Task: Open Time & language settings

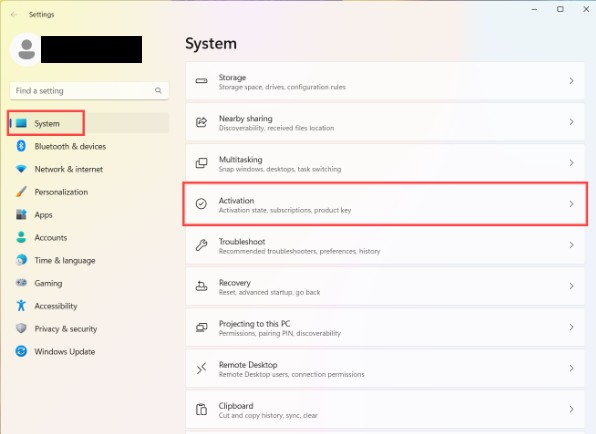Action: [x=89, y=260]
